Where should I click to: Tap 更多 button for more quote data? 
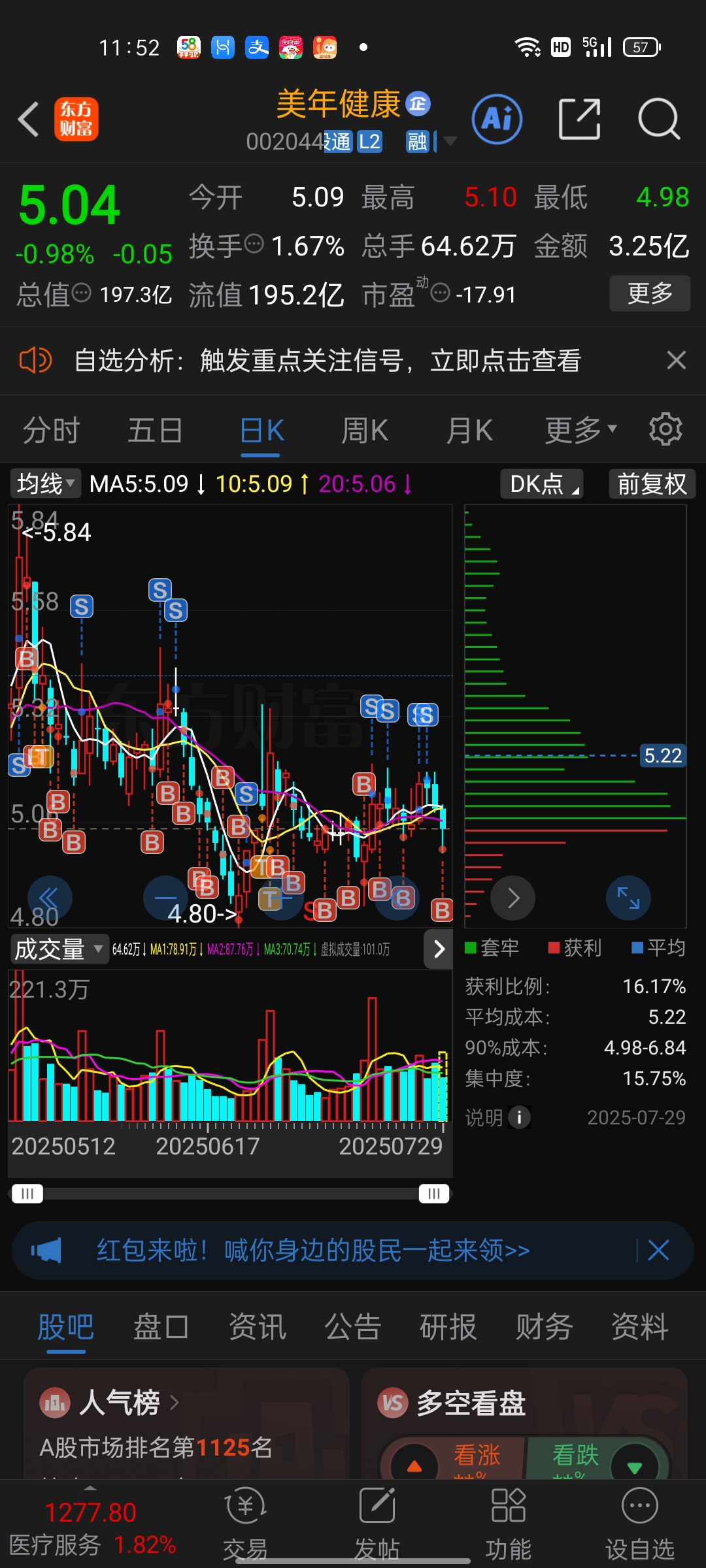click(x=650, y=293)
